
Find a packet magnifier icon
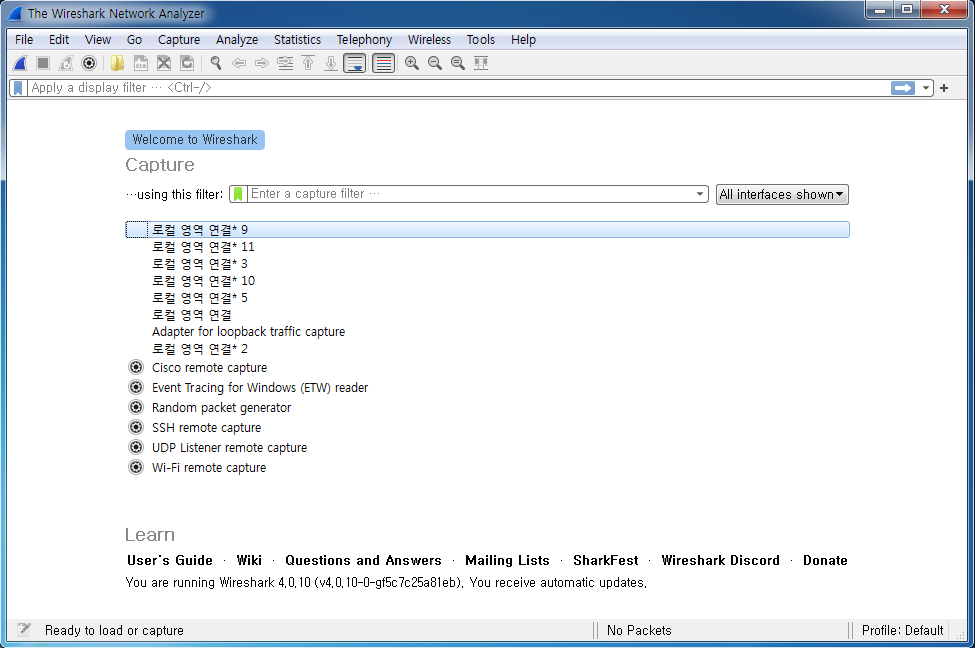tap(216, 63)
